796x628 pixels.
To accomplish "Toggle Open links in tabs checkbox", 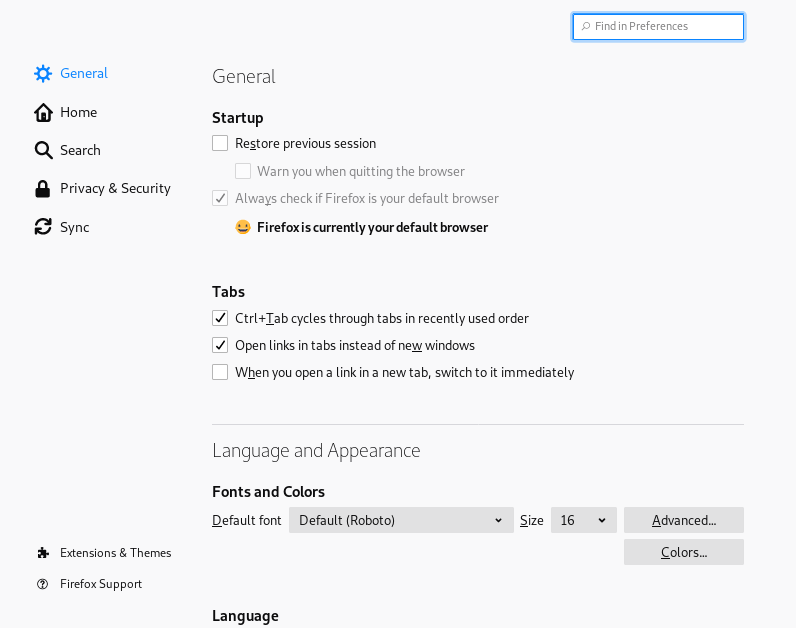I will pos(220,345).
